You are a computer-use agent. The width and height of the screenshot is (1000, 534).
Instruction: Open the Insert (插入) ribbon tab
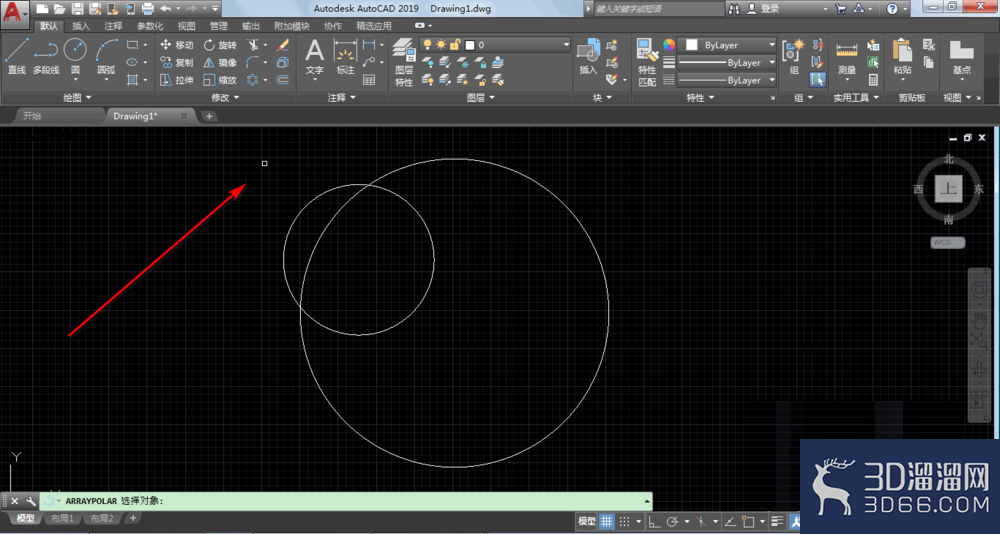pos(81,26)
